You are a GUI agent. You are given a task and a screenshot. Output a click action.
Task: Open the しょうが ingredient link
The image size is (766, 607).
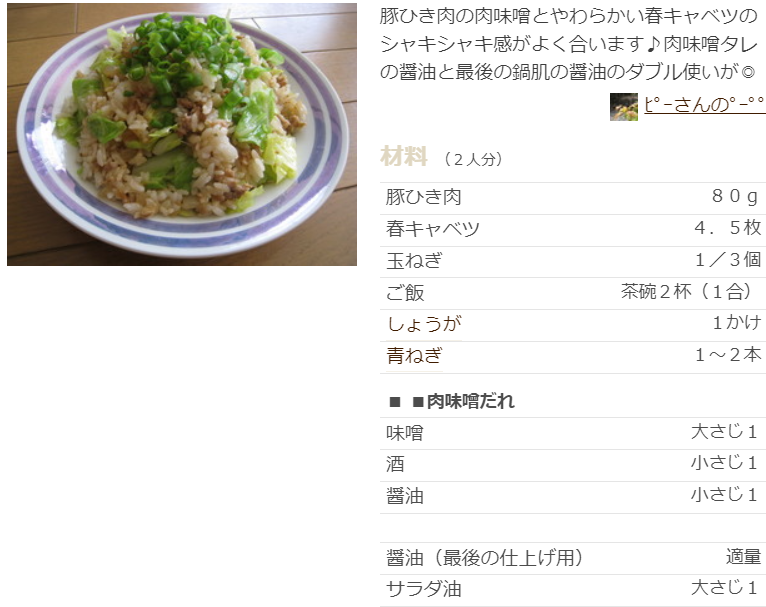pyautogui.click(x=424, y=324)
